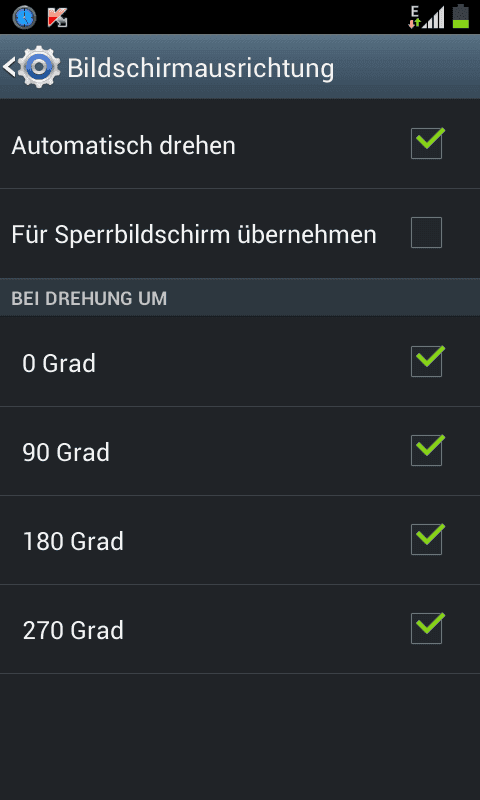Tap the battery status icon
The width and height of the screenshot is (480, 800).
(461, 16)
